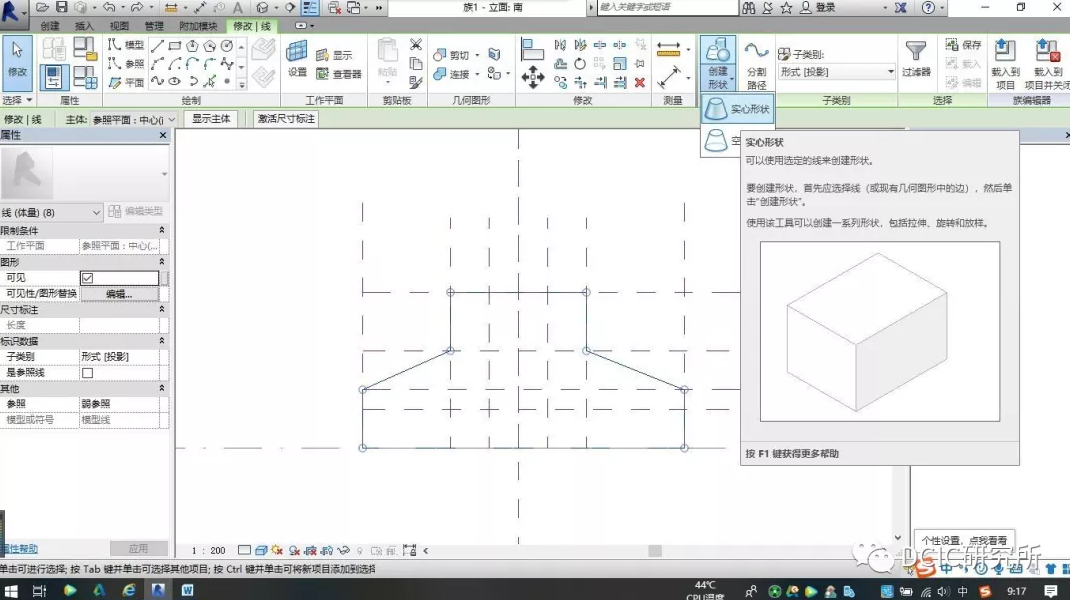The image size is (1070, 600).
Task: Click the Save icon in quick access toolbar
Action: (x=61, y=8)
